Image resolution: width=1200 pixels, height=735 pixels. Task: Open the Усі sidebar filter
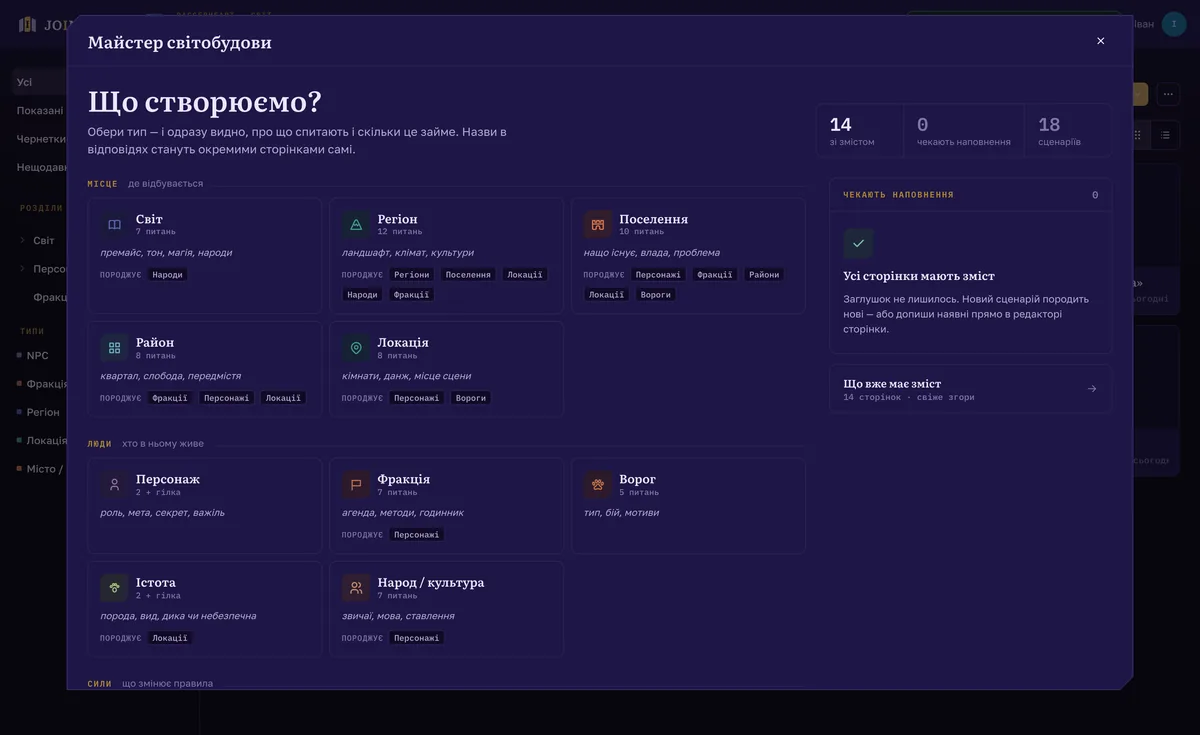[x=38, y=82]
